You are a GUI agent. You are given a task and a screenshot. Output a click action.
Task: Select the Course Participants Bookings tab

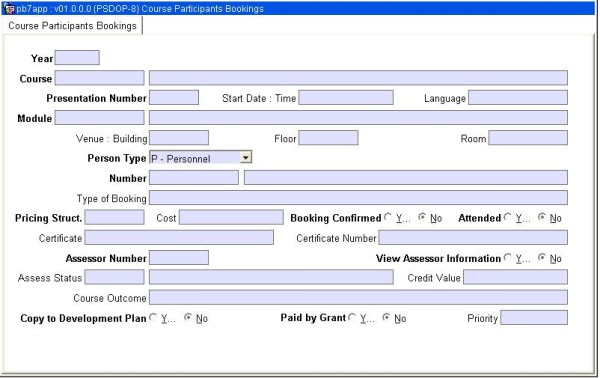(x=72, y=26)
